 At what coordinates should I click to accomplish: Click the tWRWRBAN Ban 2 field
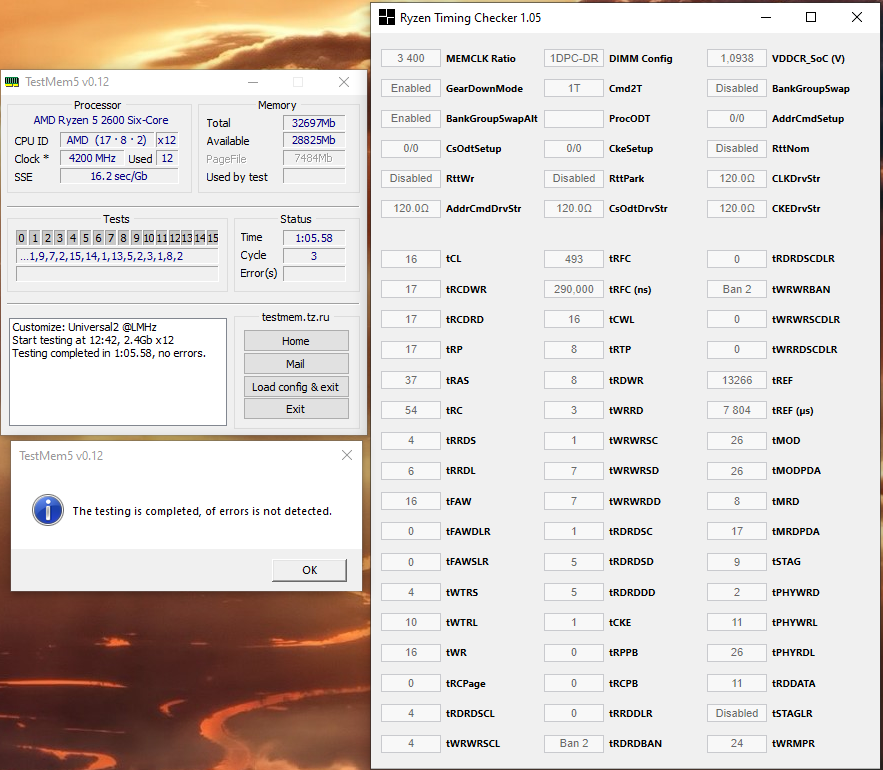coord(737,289)
